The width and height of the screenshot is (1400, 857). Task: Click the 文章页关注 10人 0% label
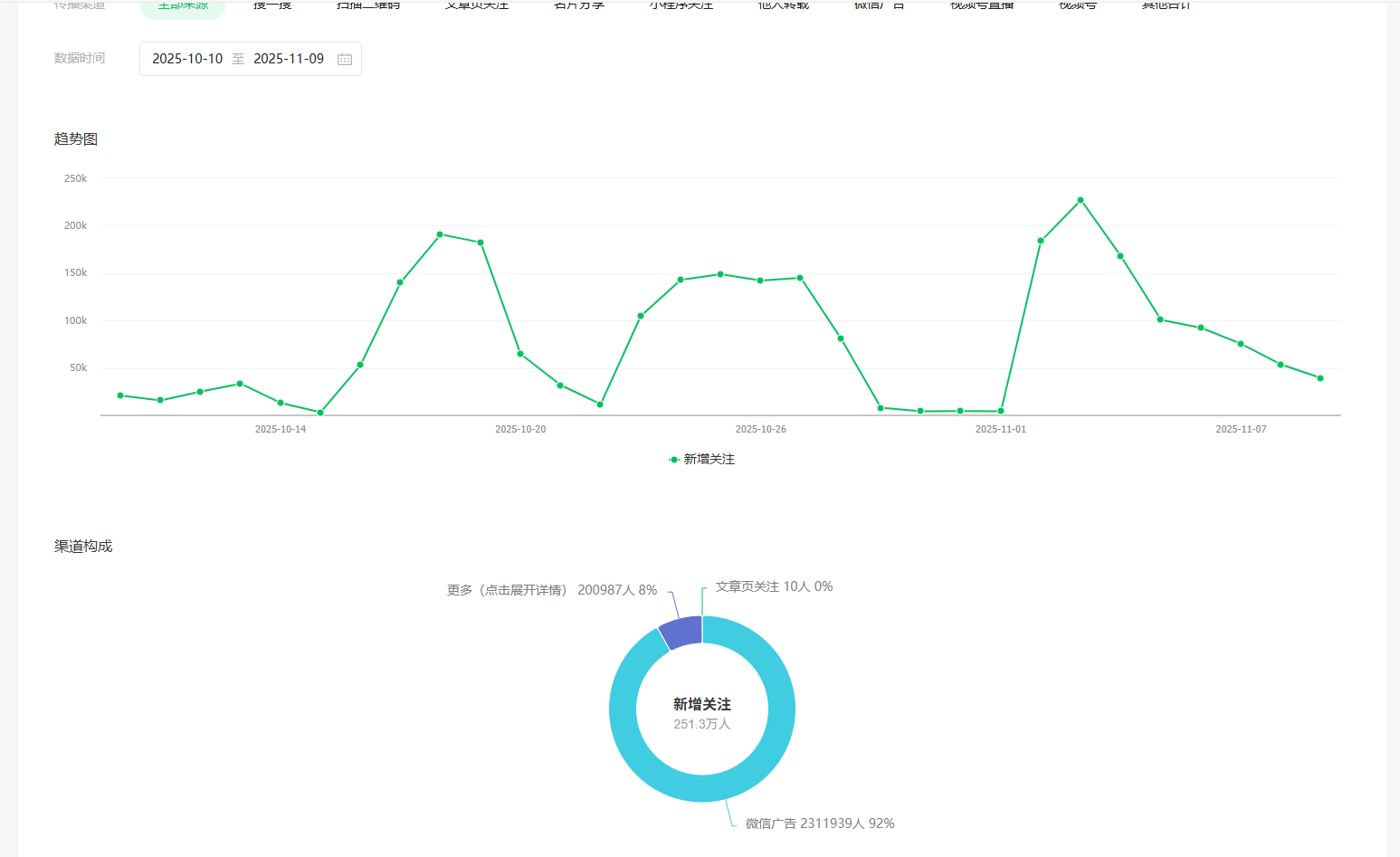coord(774,586)
